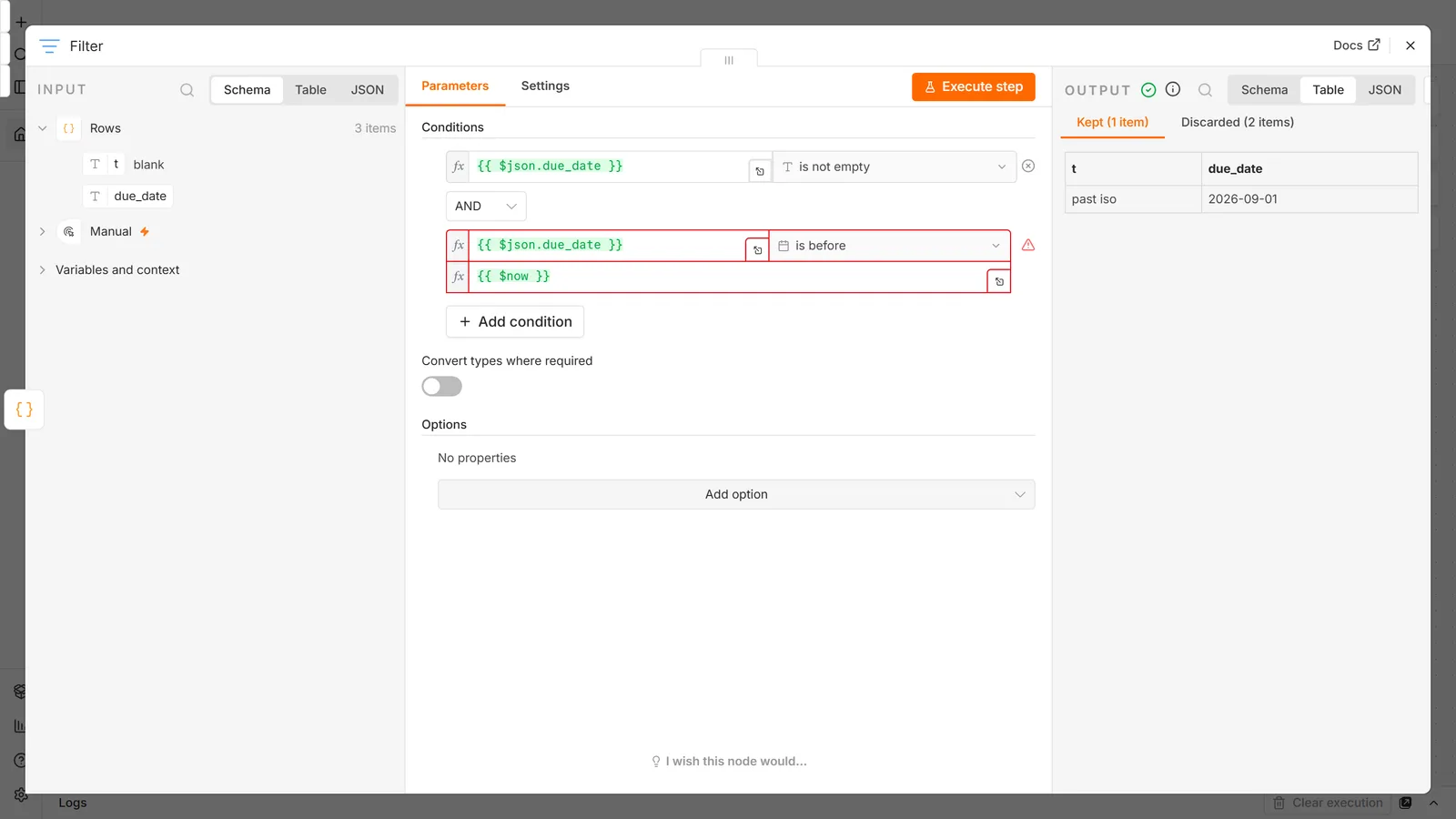Open expression editor for second due_date field

[x=757, y=249]
